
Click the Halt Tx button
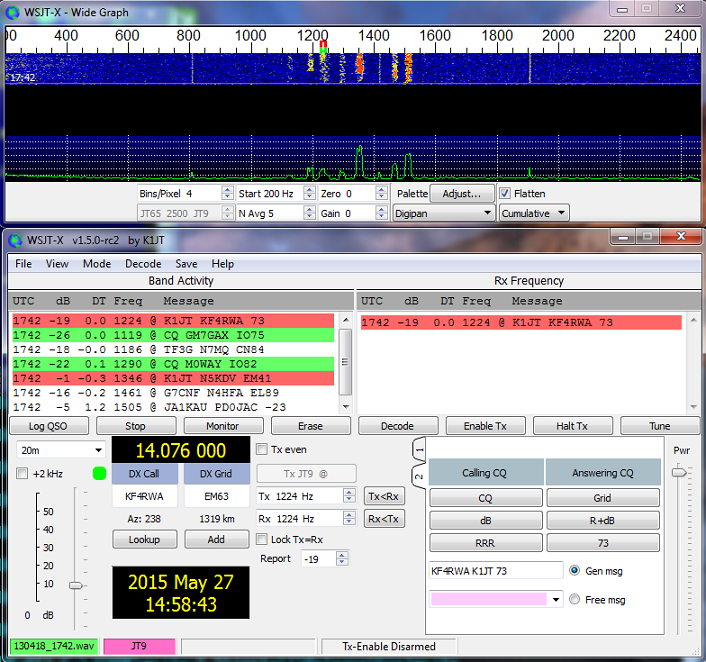point(572,426)
